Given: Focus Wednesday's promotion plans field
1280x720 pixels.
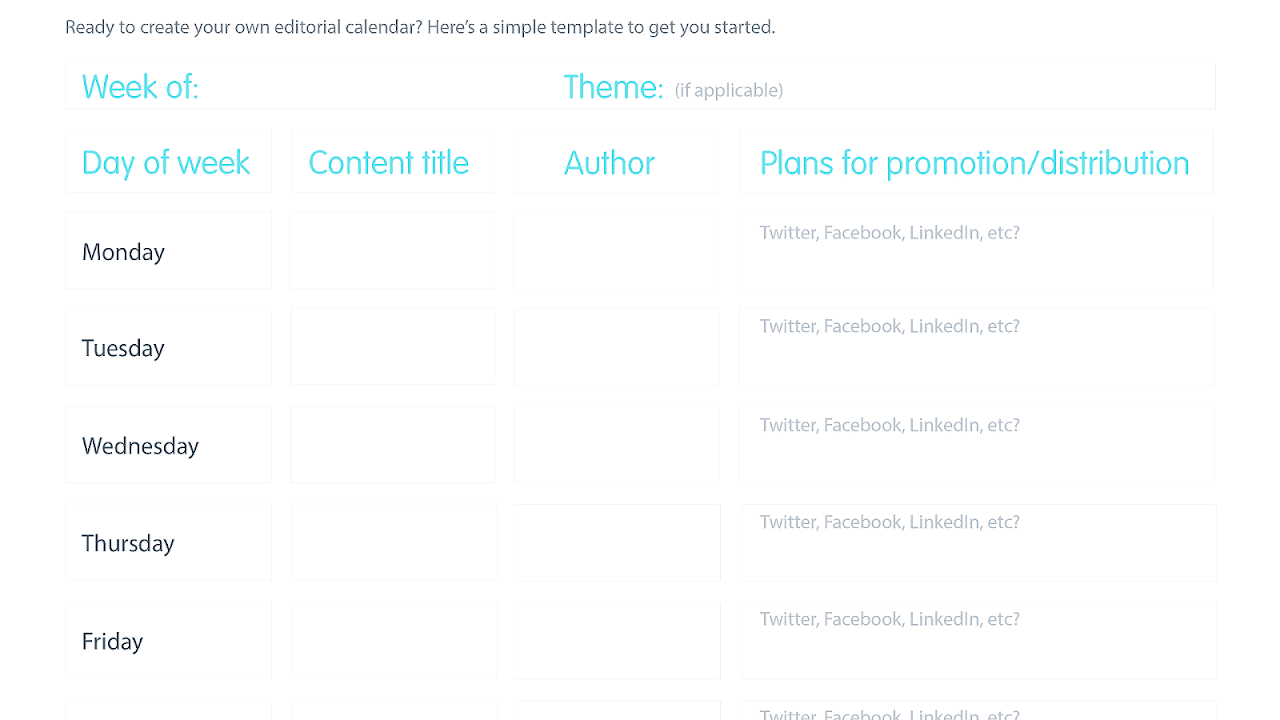Looking at the screenshot, I should [x=975, y=445].
